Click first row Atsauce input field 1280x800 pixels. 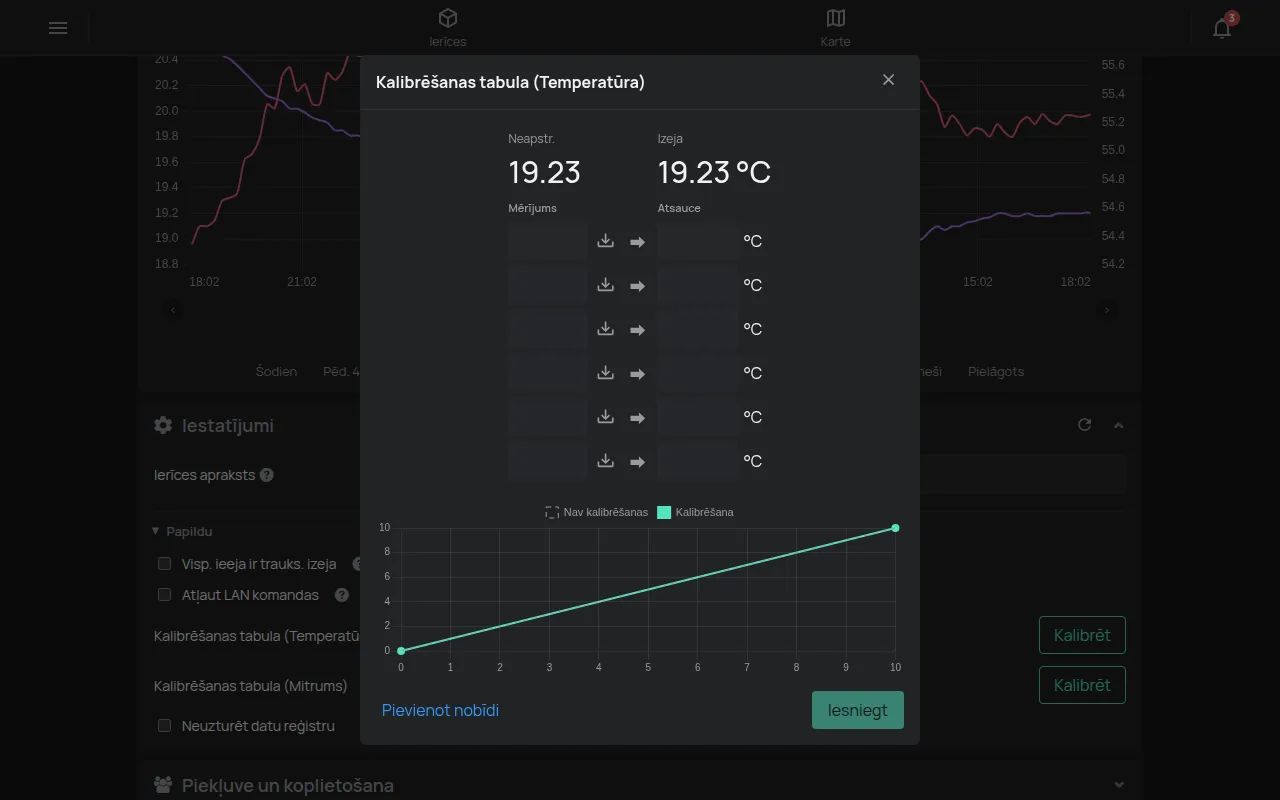click(698, 241)
